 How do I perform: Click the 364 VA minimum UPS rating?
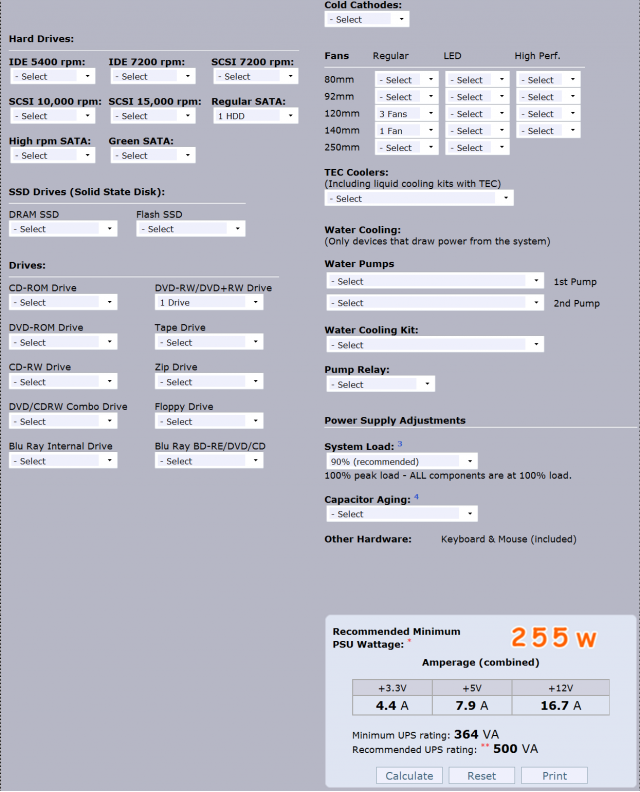point(476,734)
